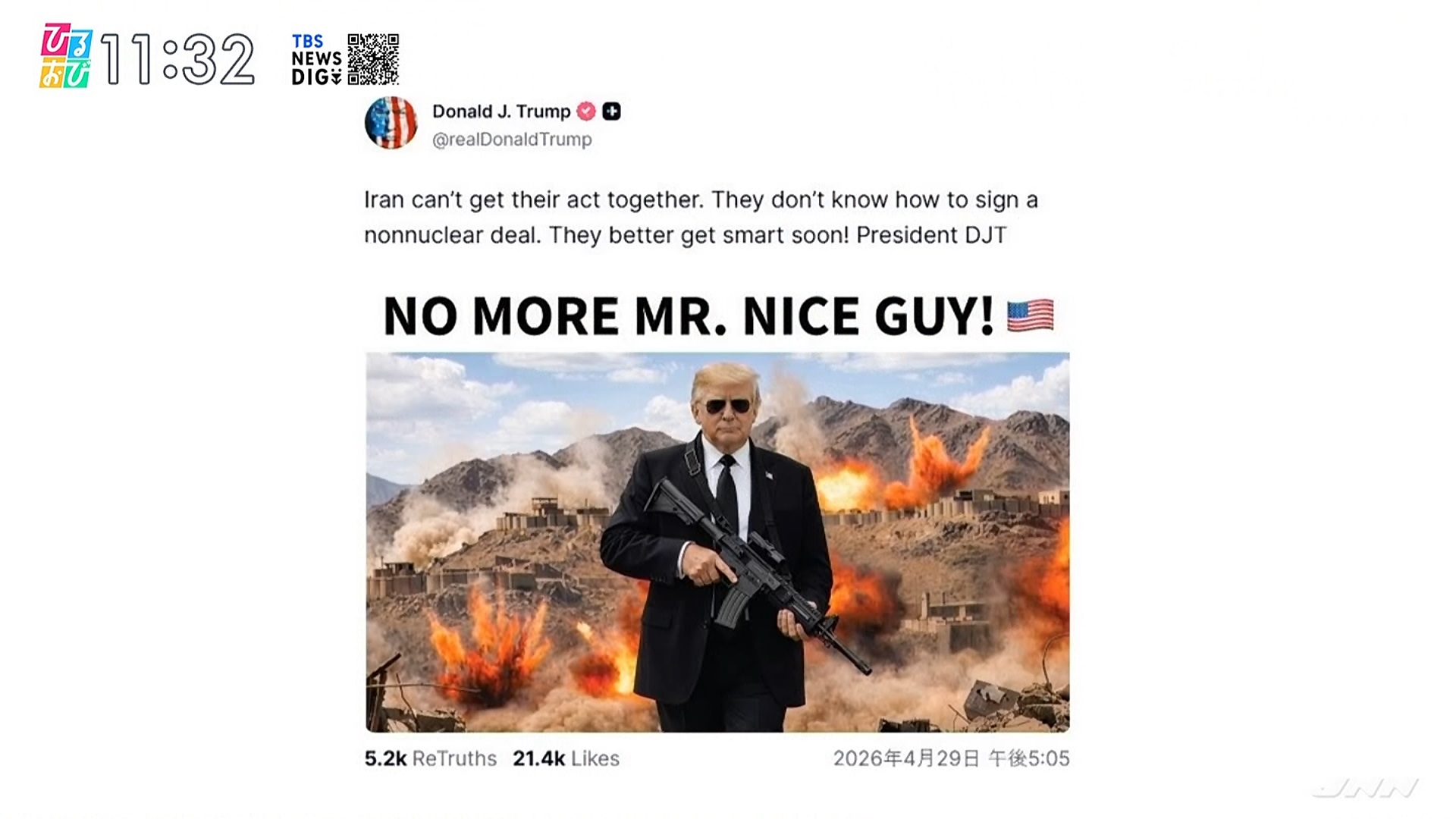Screen dimensions: 1456x819
Task: Open the attached explosion image
Action: (x=717, y=542)
